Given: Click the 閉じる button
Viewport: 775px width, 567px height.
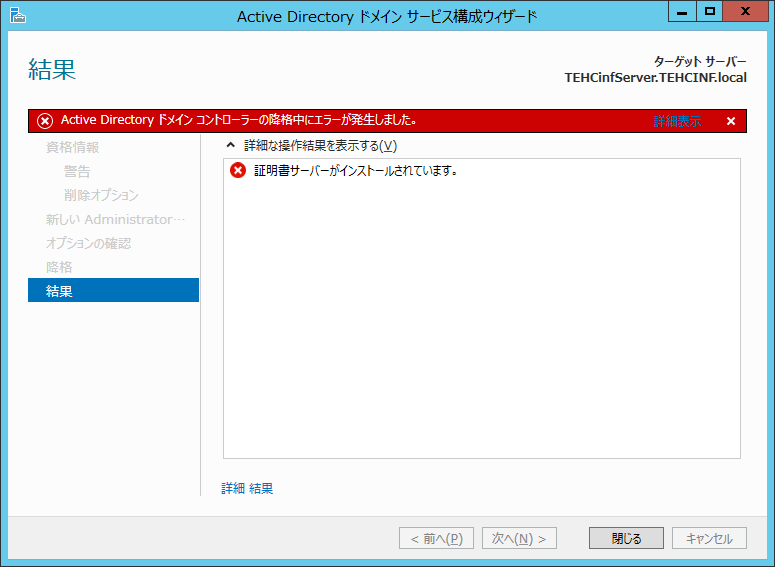Looking at the screenshot, I should [626, 538].
